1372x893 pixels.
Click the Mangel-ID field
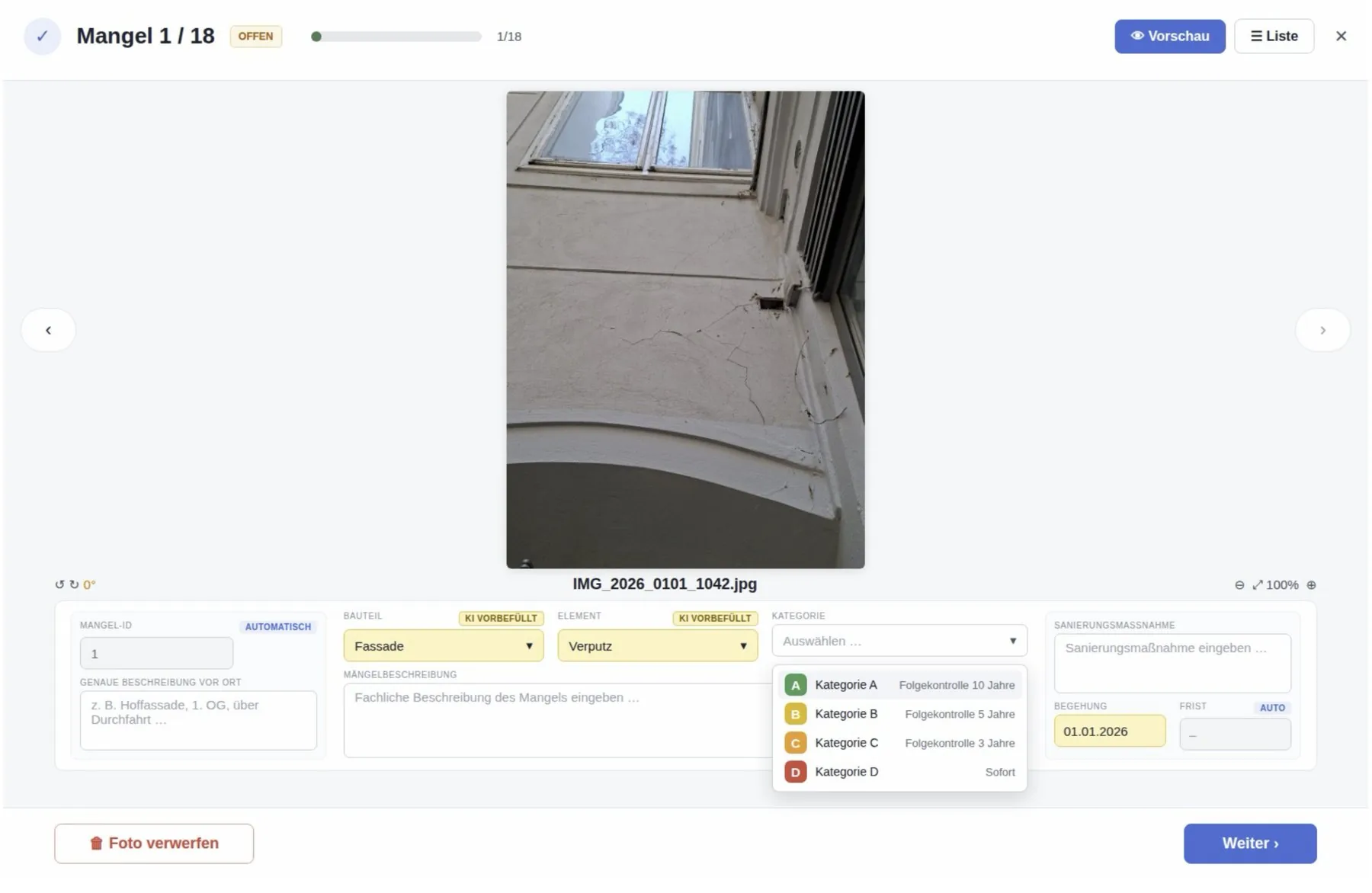[x=156, y=654]
